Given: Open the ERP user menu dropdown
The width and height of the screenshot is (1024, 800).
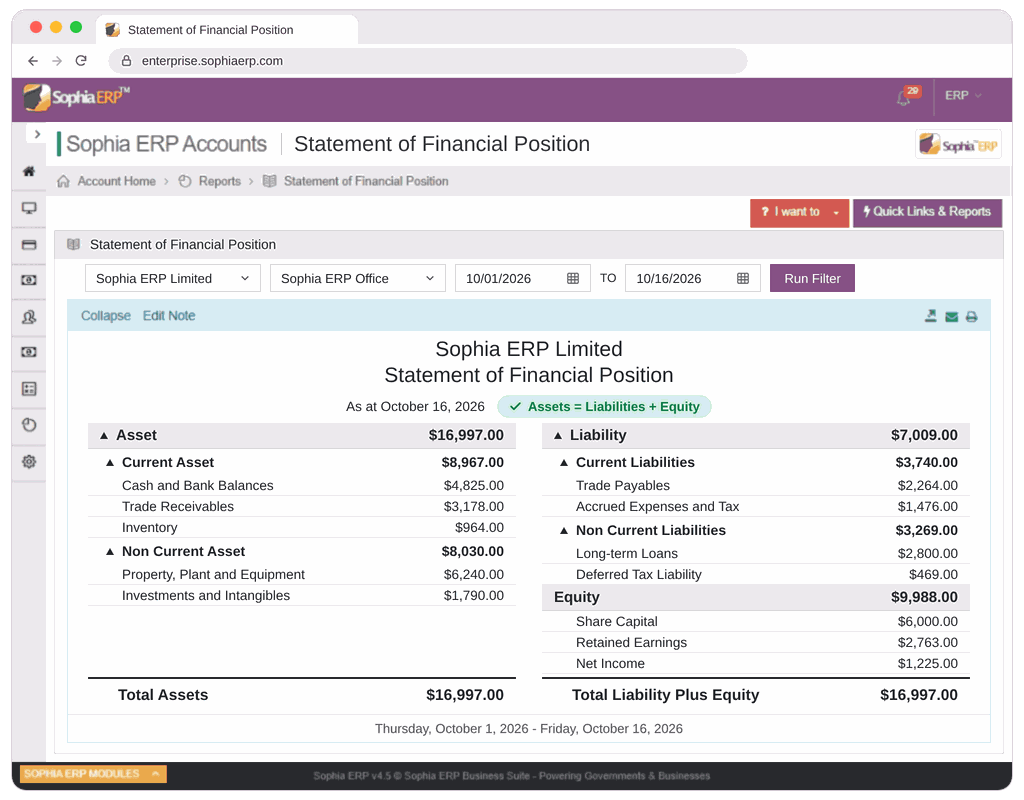Looking at the screenshot, I should pos(963,95).
